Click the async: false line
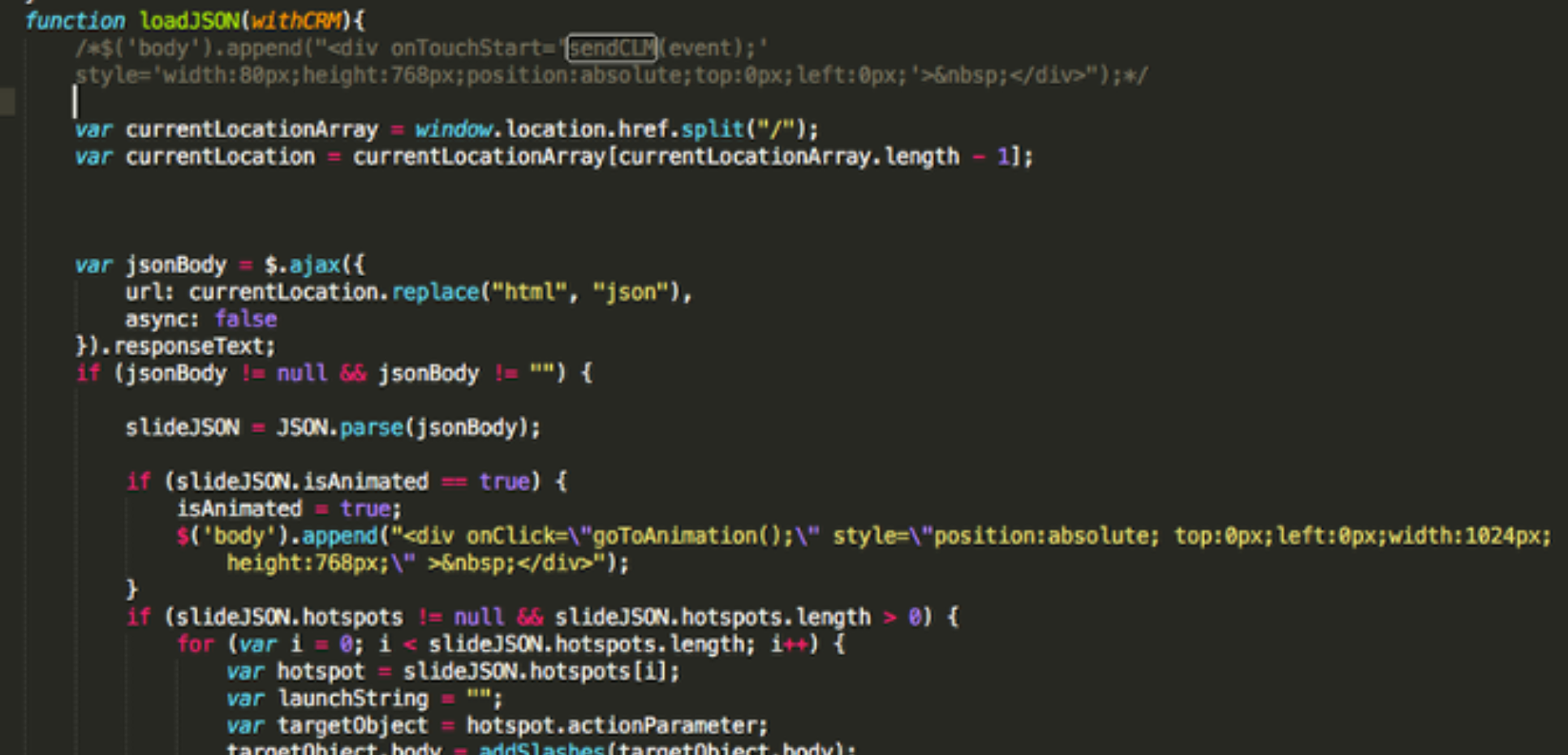This screenshot has width=1568, height=755. click(x=201, y=319)
